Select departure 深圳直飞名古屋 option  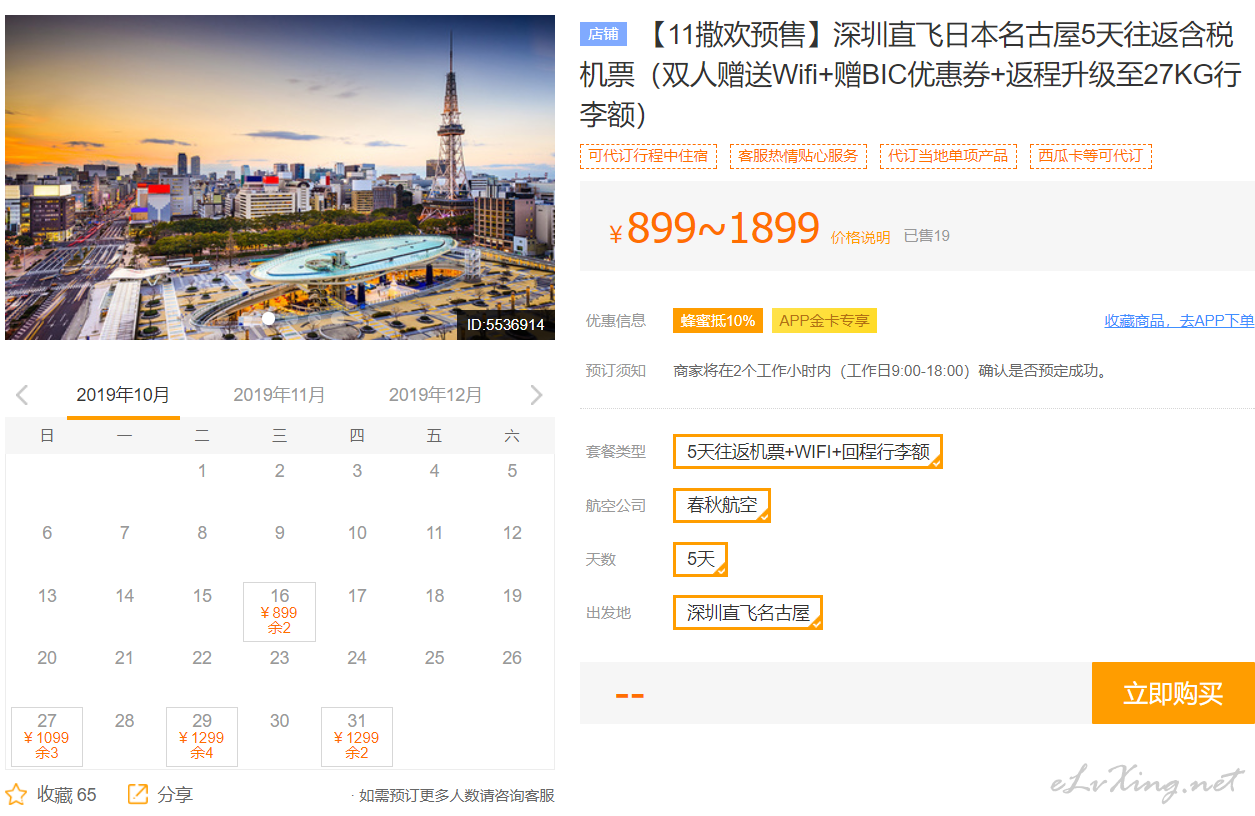pyautogui.click(x=748, y=613)
